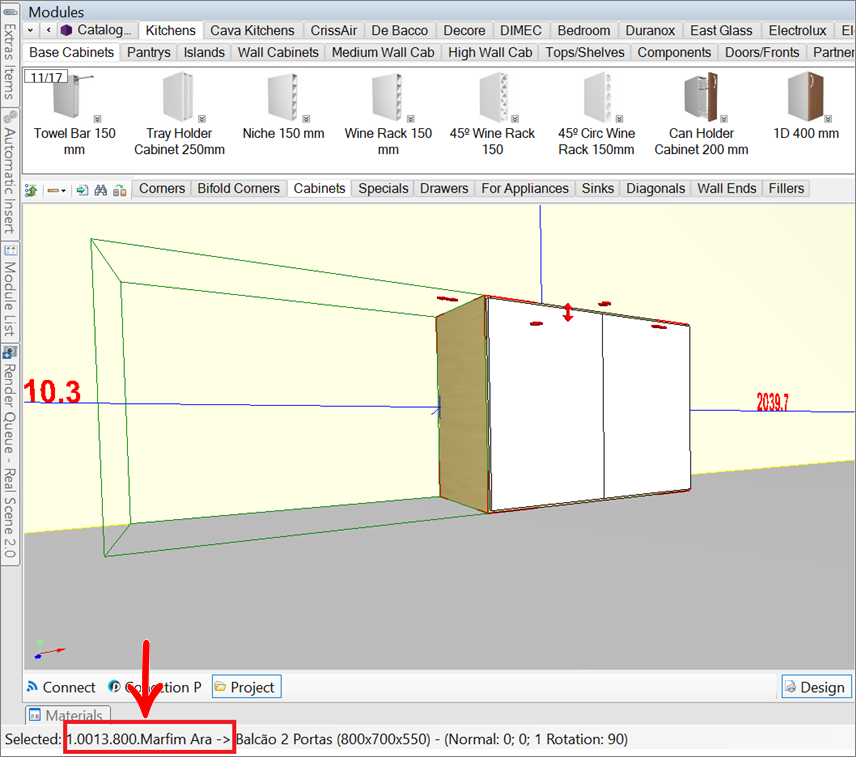Image resolution: width=856 pixels, height=757 pixels.
Task: Expand options for 45º Wine Rack 150
Action: 515,118
